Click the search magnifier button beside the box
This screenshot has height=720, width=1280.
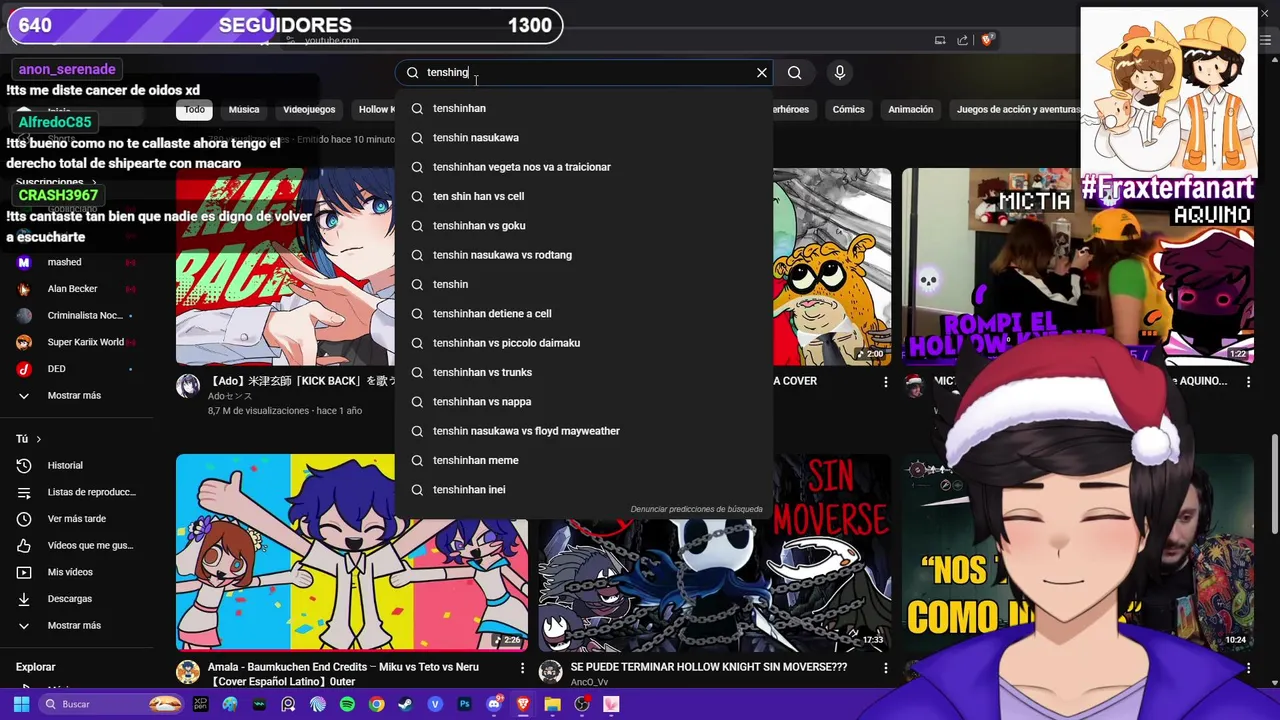(794, 72)
